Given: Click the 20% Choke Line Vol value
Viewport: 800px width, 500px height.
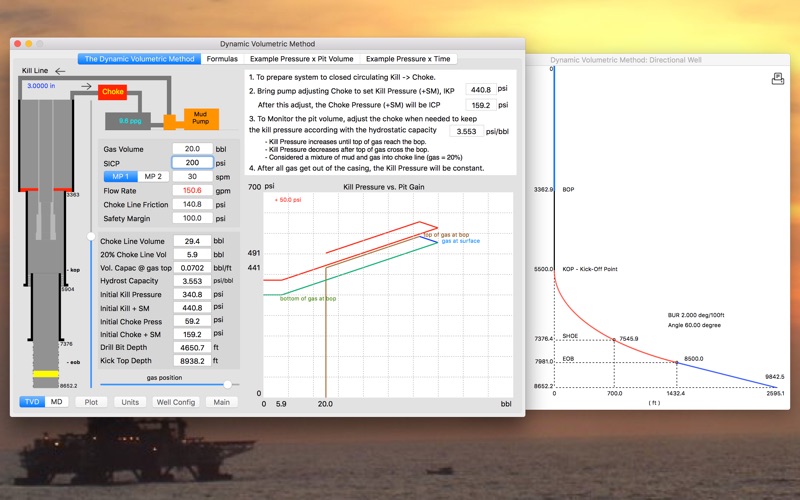Looking at the screenshot, I should (192, 254).
